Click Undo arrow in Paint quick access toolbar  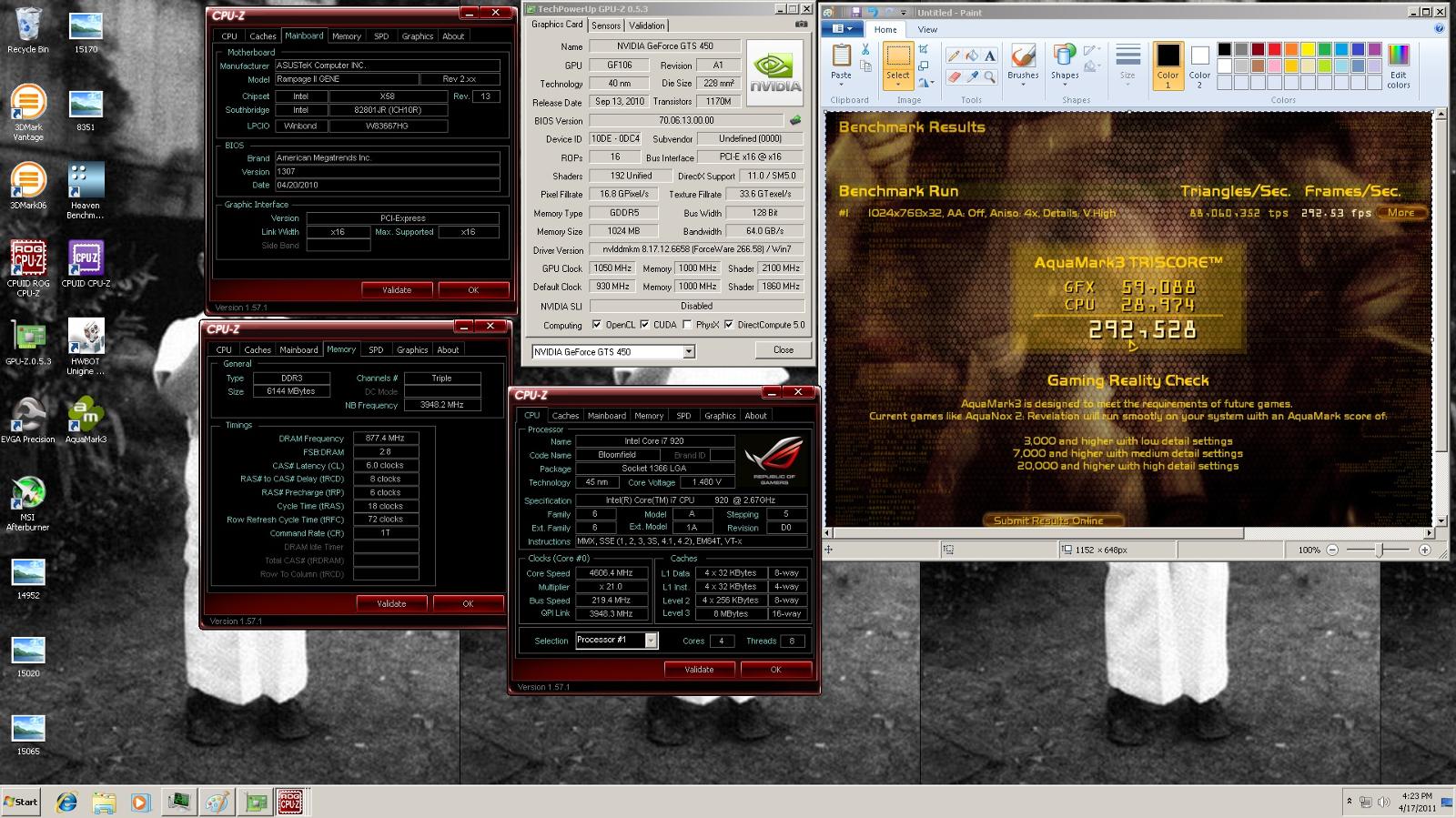coord(872,13)
